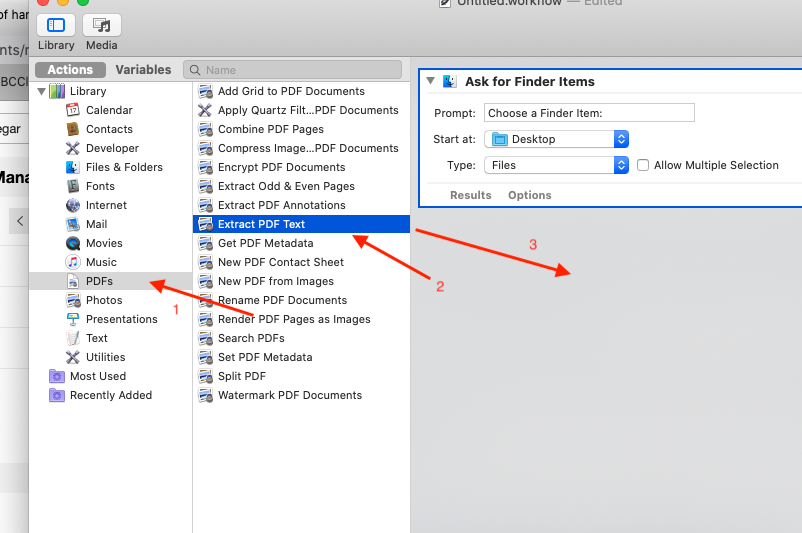Open the Start at Desktop dropdown

pyautogui.click(x=556, y=139)
